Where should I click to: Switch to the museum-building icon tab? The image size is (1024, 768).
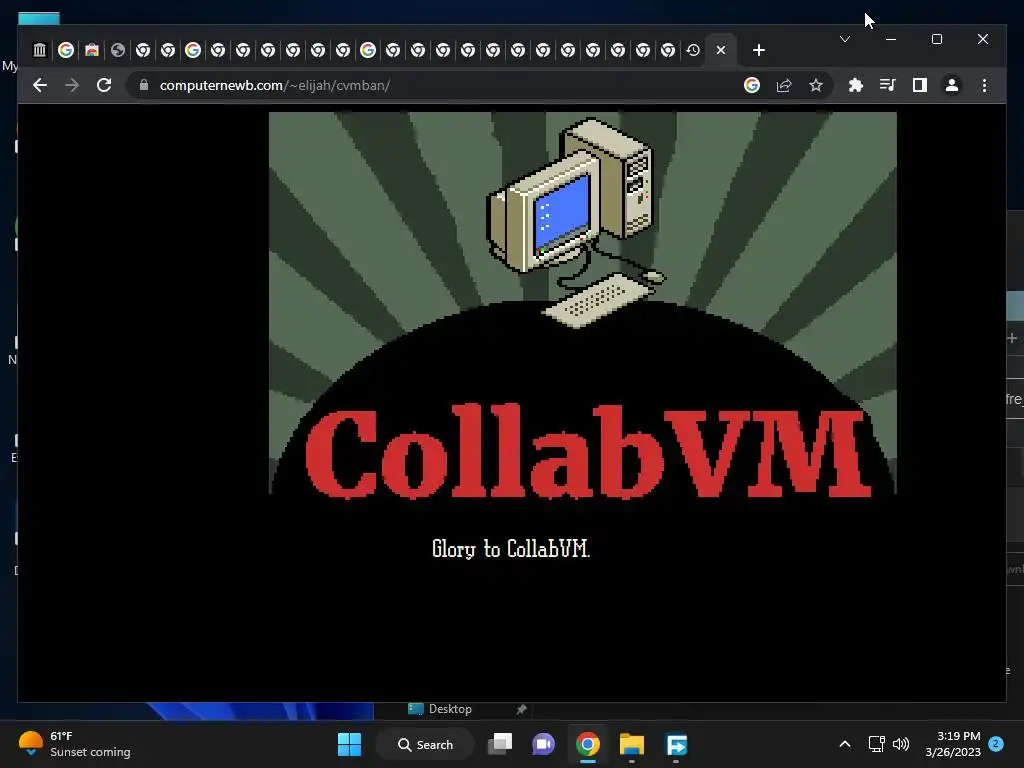(40, 50)
